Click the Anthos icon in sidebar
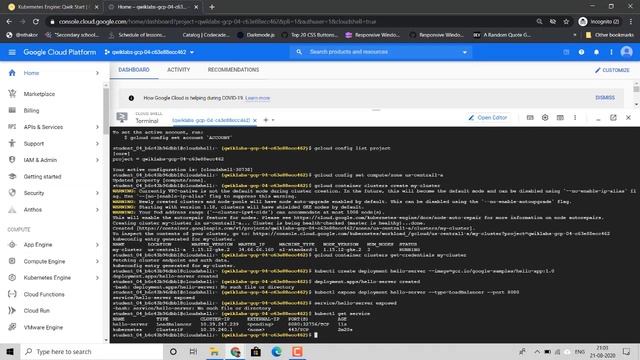This screenshot has width=640, height=360. pyautogui.click(x=12, y=209)
